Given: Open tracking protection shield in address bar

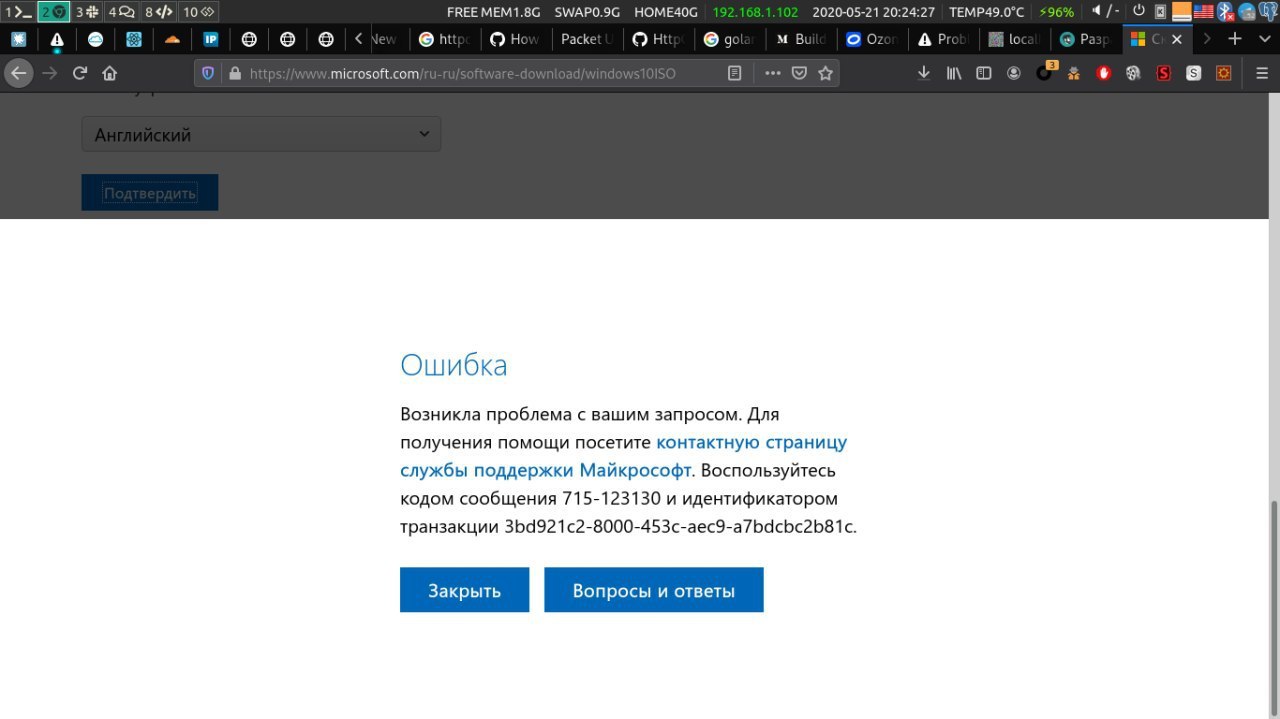Looking at the screenshot, I should pos(208,73).
